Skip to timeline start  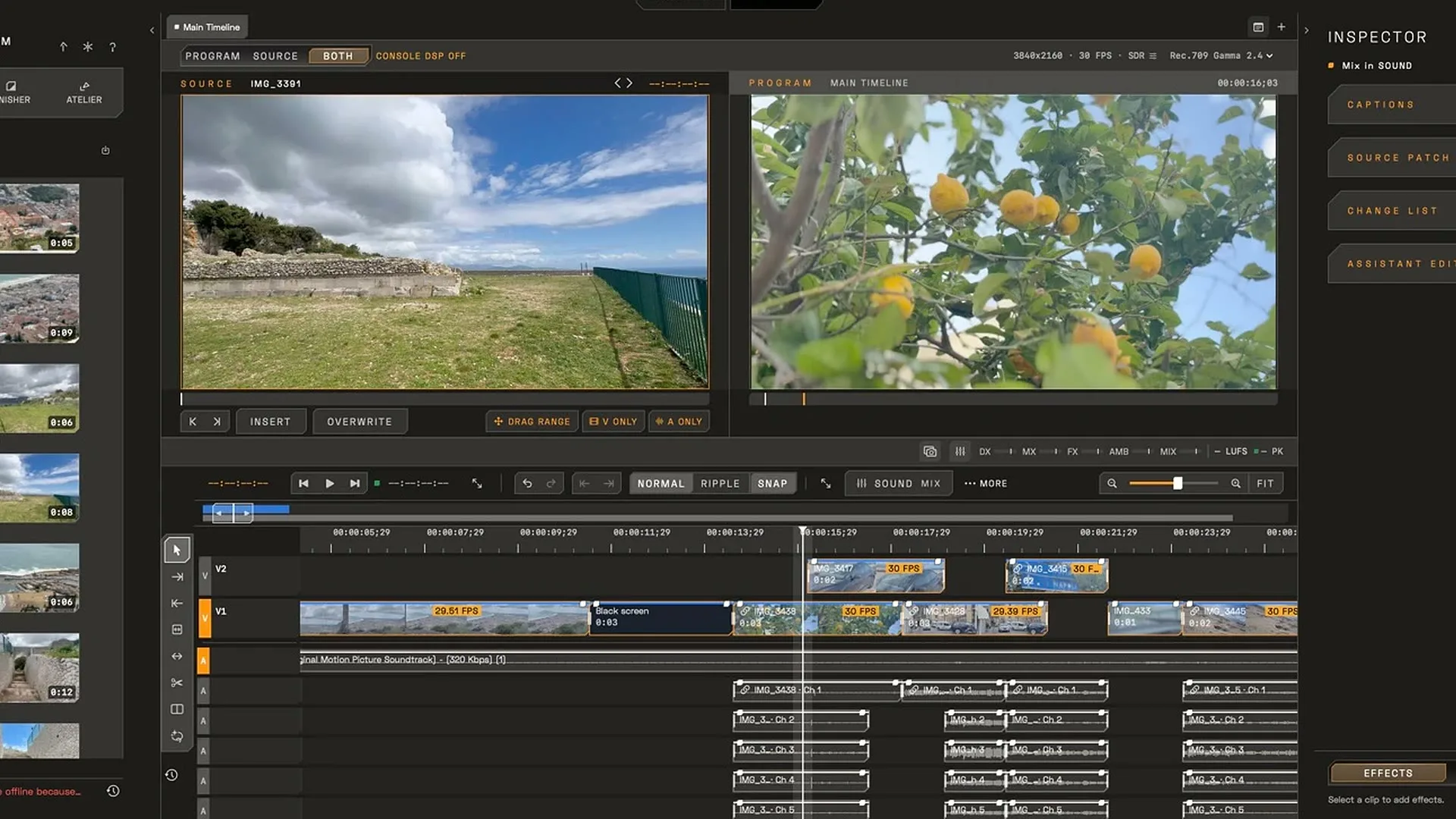(303, 483)
